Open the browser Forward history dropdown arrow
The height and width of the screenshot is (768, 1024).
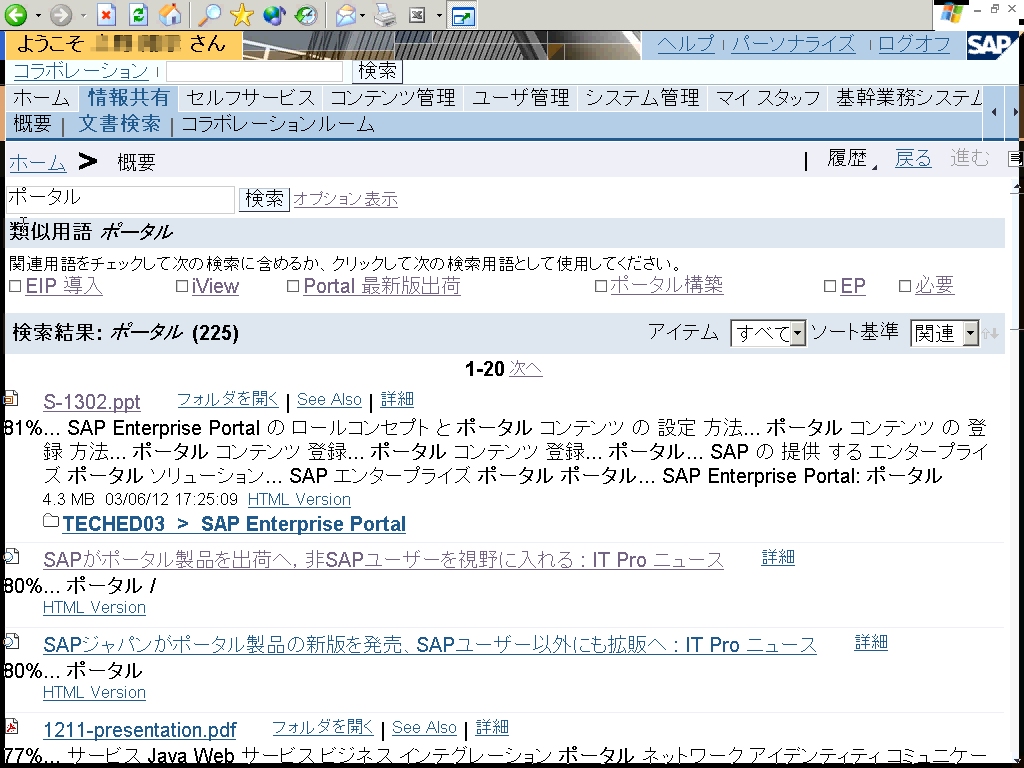coord(83,15)
